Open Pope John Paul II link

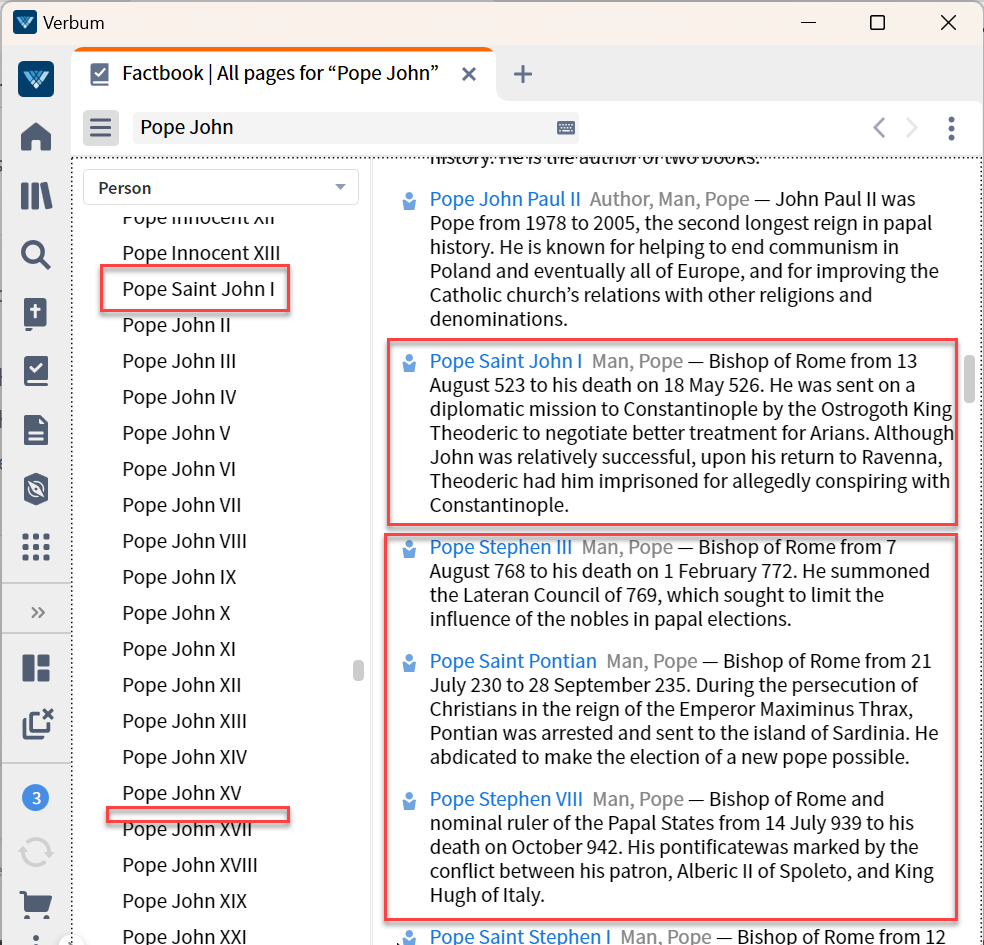[505, 199]
